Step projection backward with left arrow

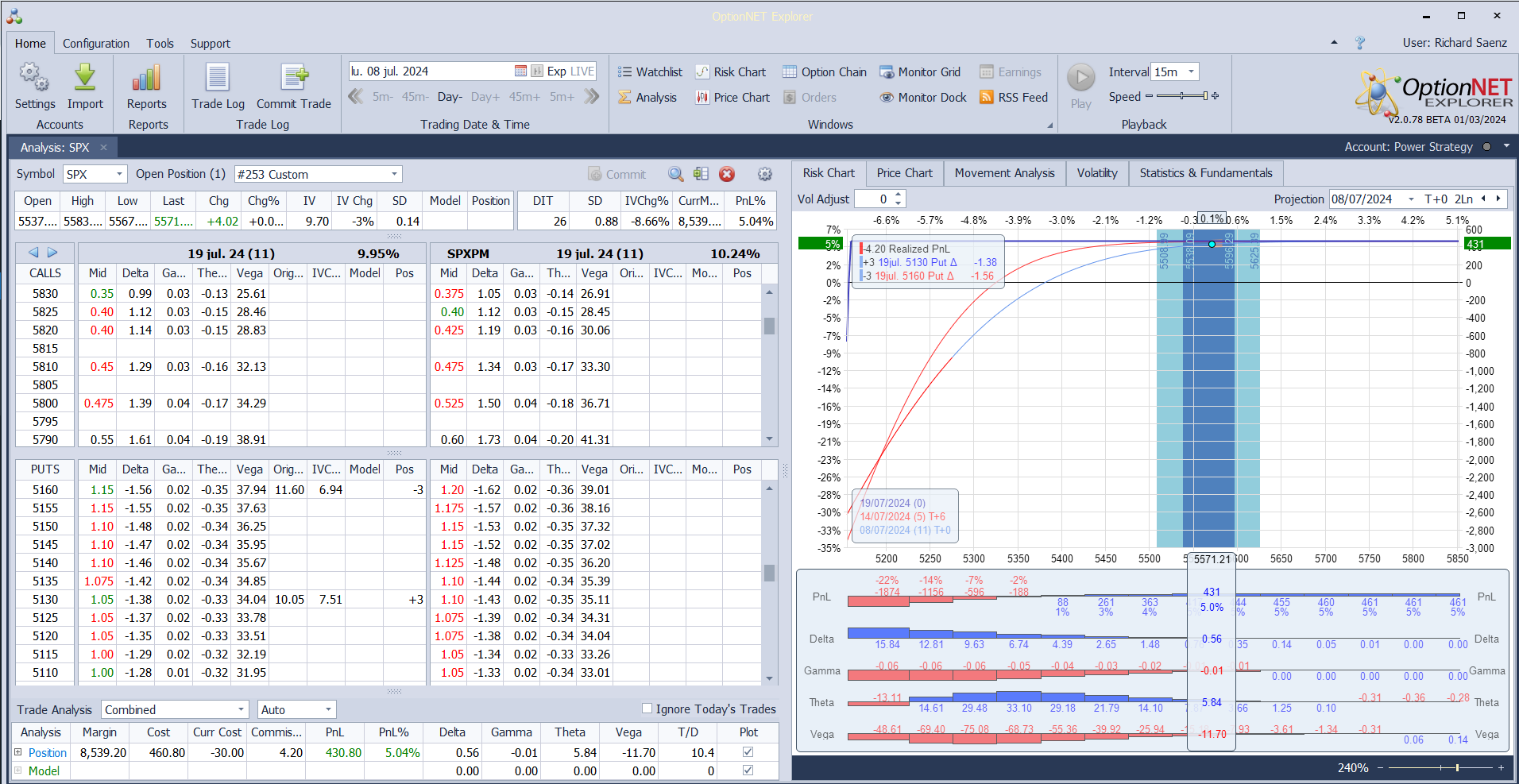point(1482,199)
